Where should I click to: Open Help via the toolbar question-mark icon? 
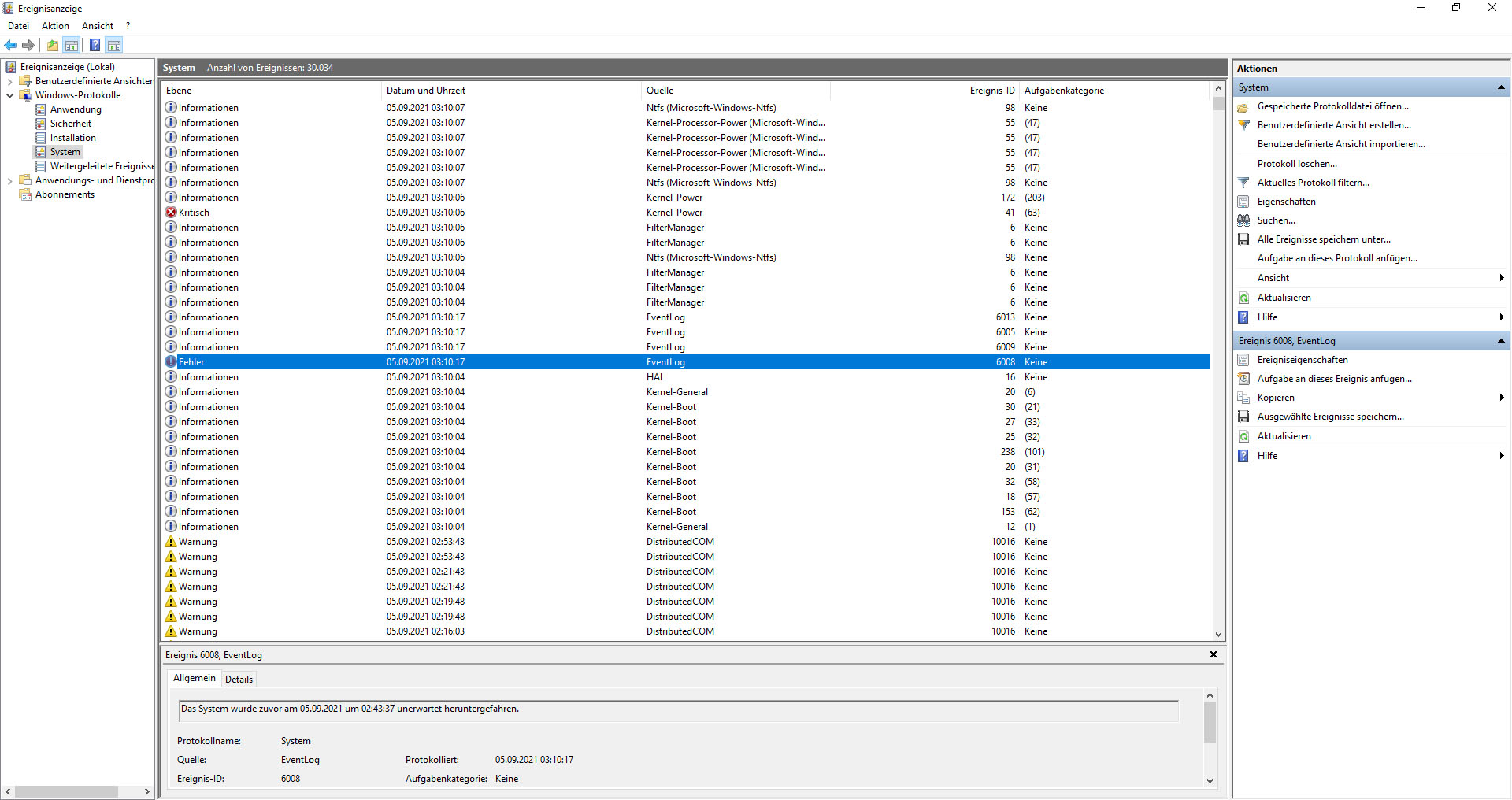(94, 46)
